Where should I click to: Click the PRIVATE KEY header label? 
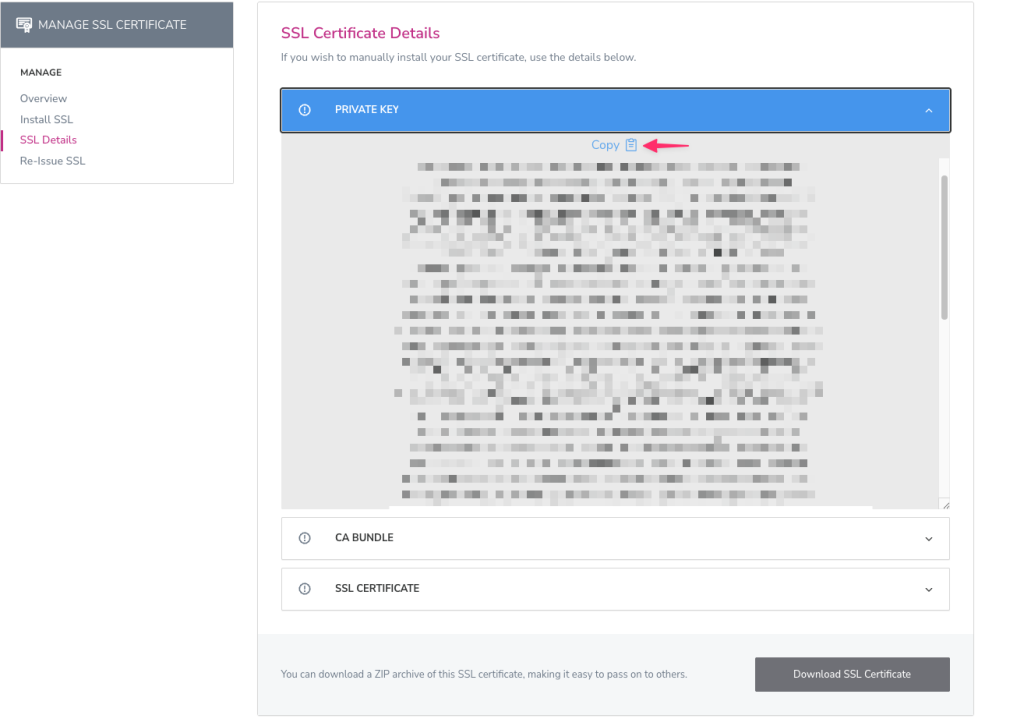tap(366, 110)
